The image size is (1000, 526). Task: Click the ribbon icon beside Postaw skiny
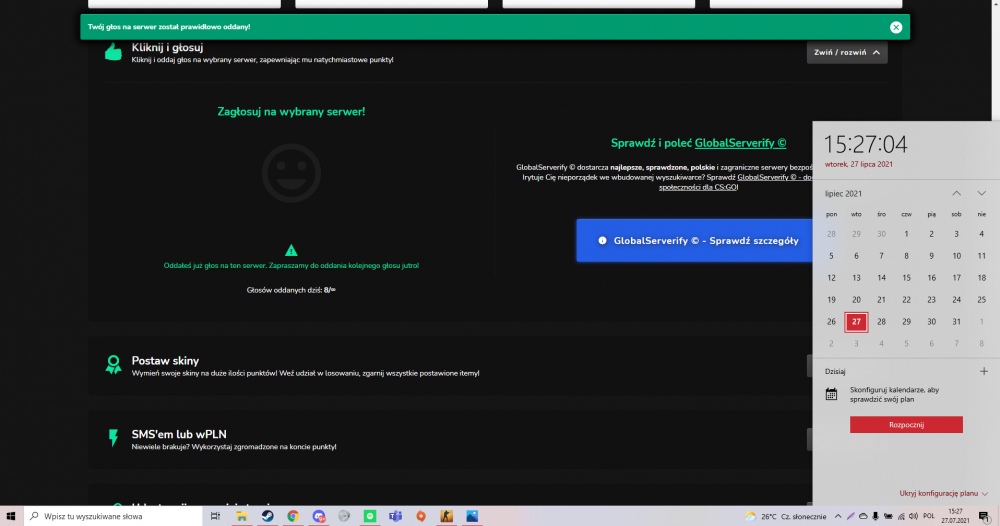tap(114, 365)
